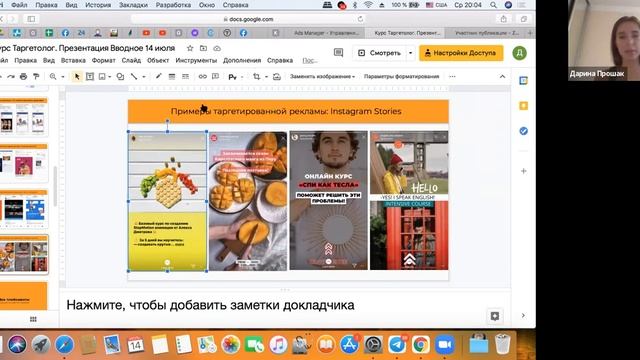Screen dimensions: 640x360
Task: Click the zoom magnifier tool
Action: tap(53, 76)
